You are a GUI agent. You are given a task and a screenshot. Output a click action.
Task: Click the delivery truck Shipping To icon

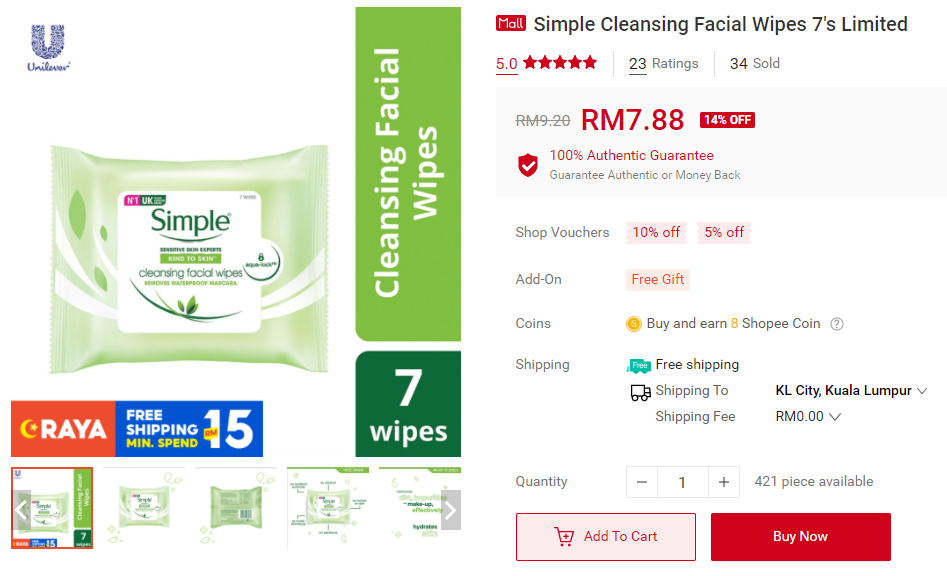pos(640,392)
